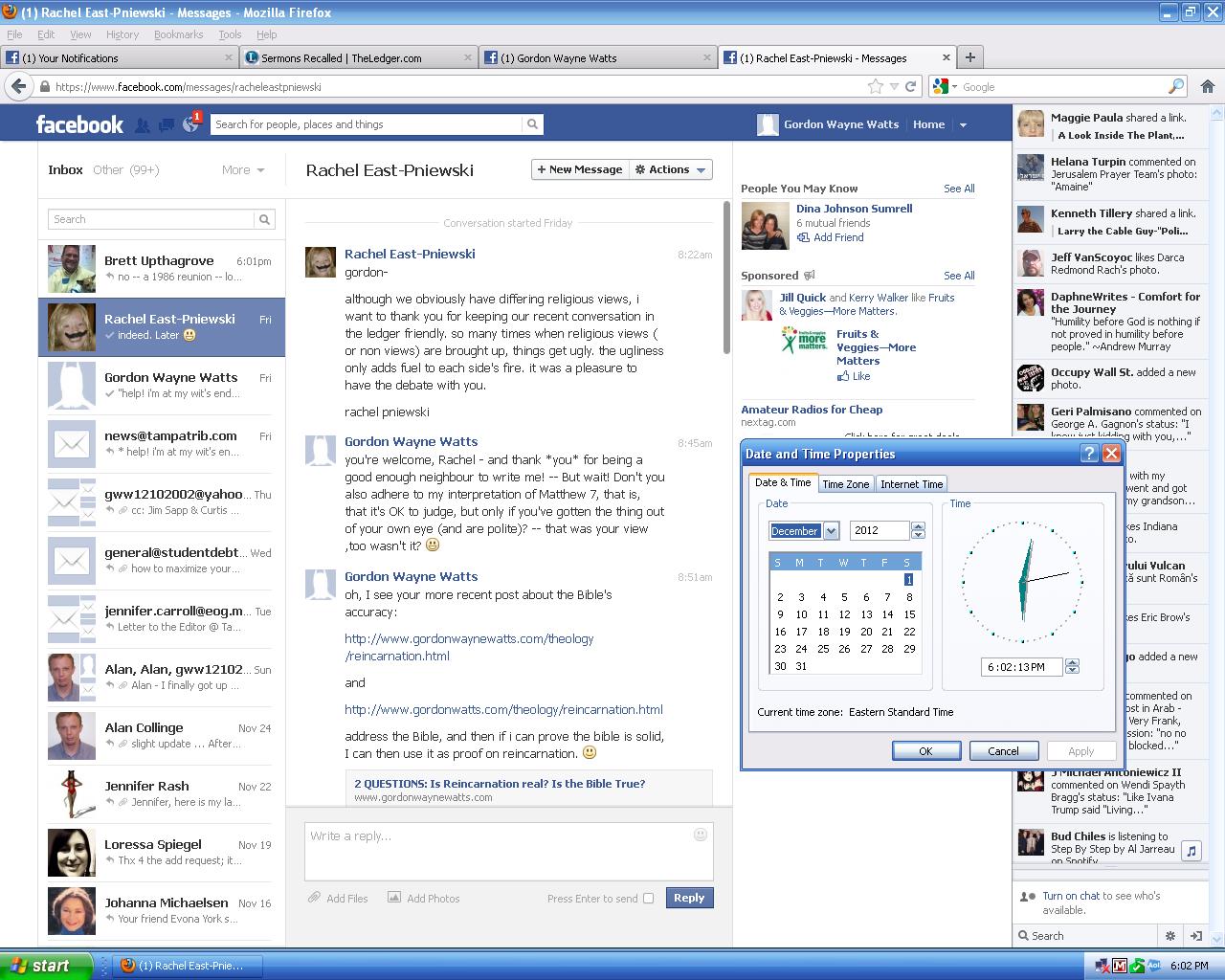
Task: Click the music note next to Bud Chiles
Action: point(1191,851)
